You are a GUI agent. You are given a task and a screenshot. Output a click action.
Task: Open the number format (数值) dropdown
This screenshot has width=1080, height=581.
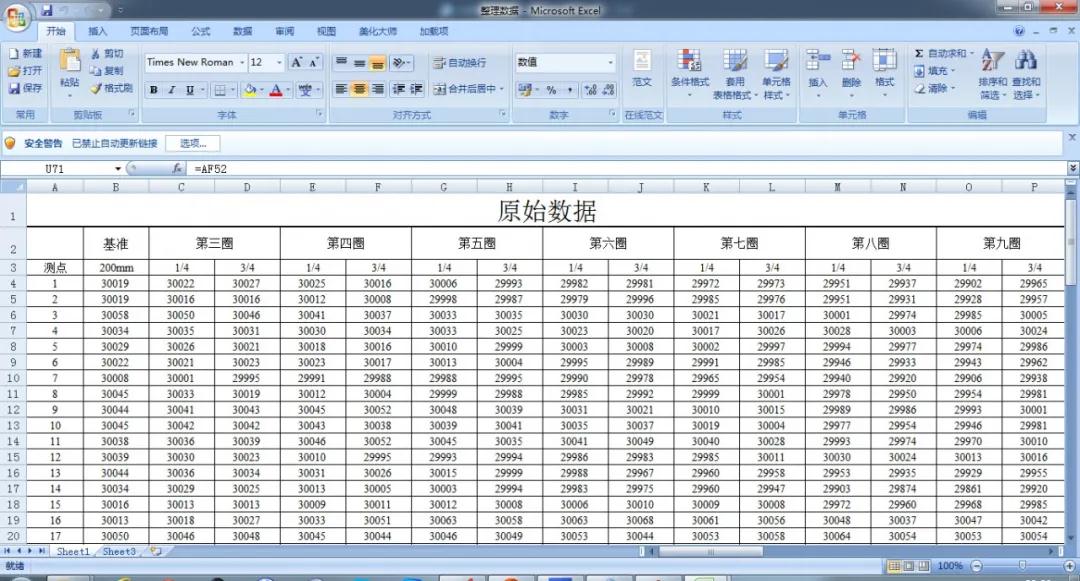tap(610, 62)
